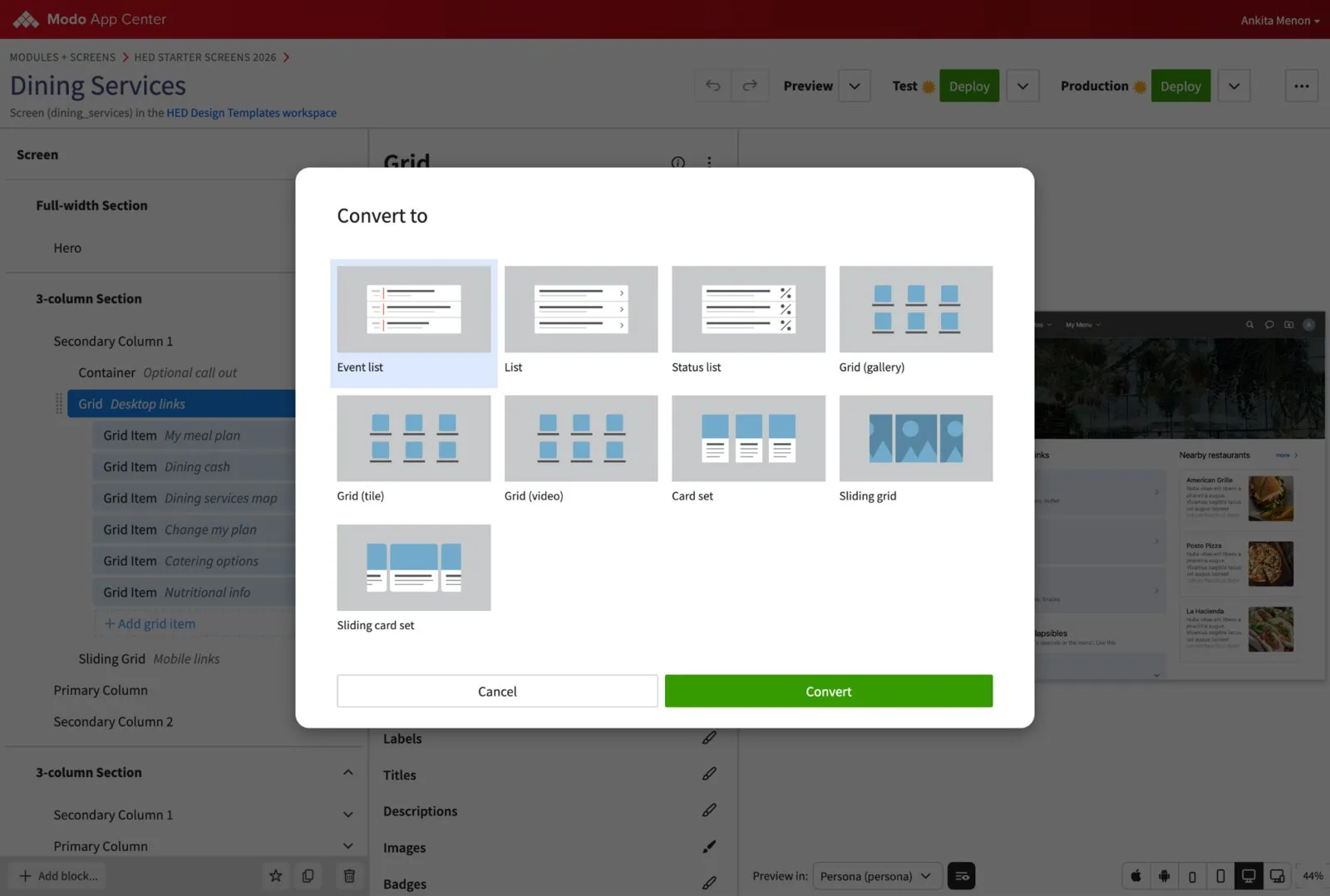The height and width of the screenshot is (896, 1330).
Task: Edit Images with brush icon
Action: (709, 847)
